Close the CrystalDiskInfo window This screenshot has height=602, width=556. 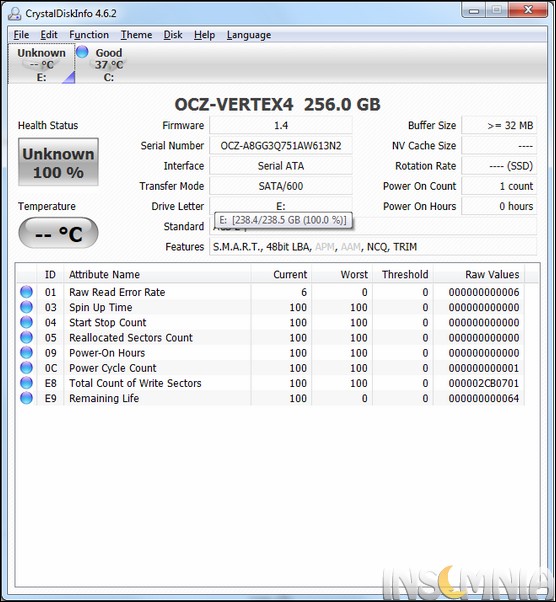click(x=528, y=10)
